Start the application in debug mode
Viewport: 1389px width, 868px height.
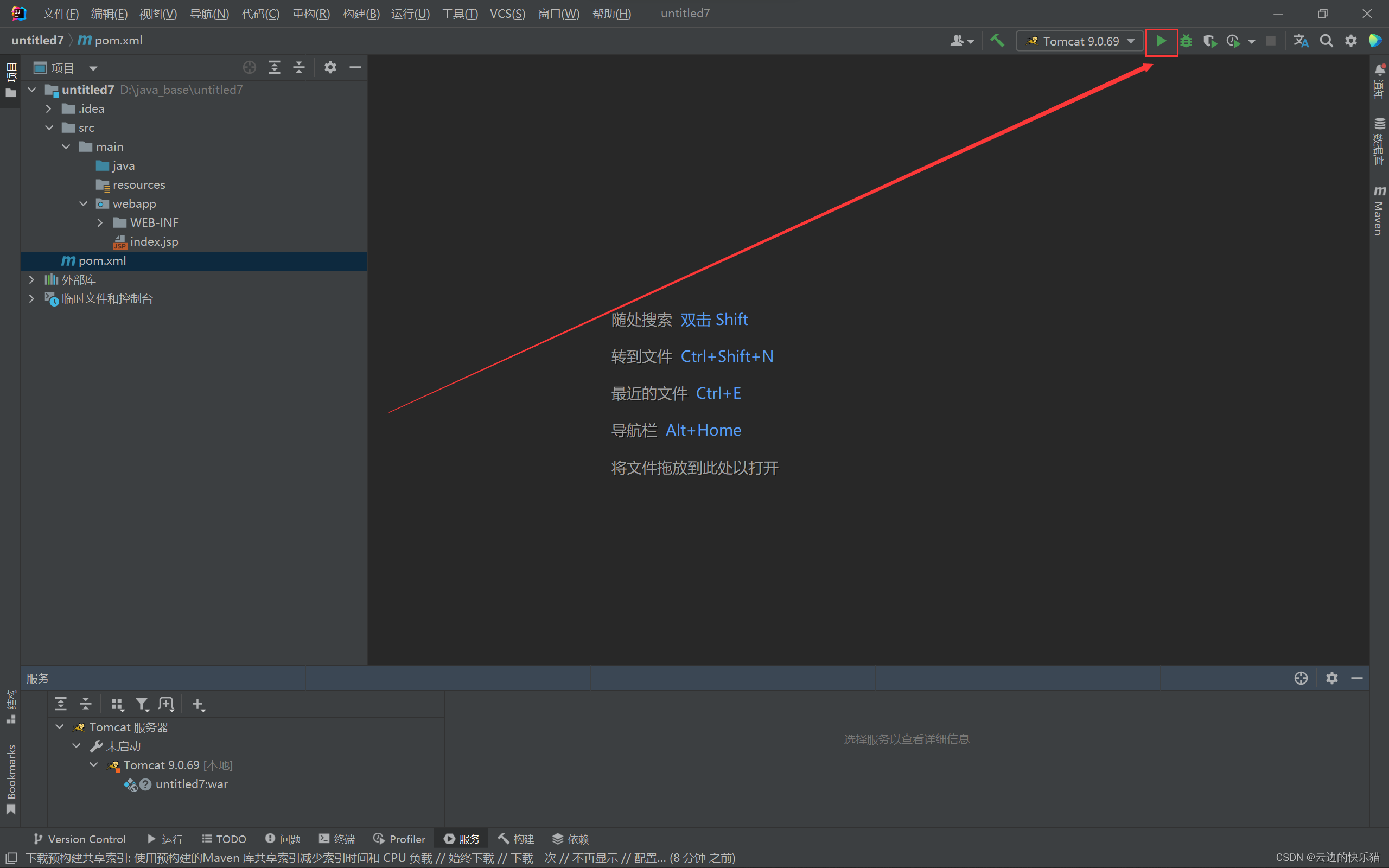tap(1186, 41)
